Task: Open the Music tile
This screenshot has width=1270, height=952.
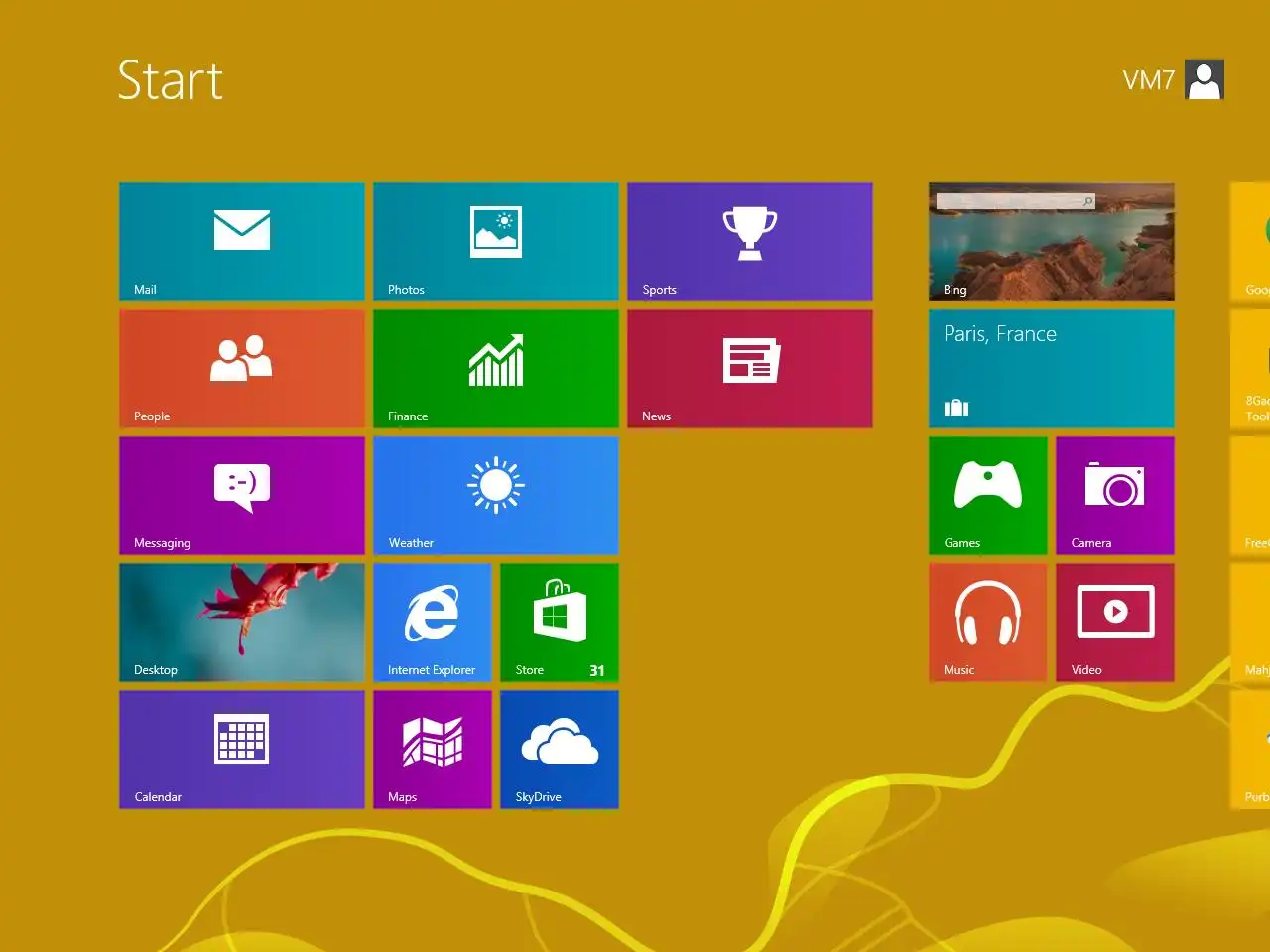Action: tap(988, 623)
